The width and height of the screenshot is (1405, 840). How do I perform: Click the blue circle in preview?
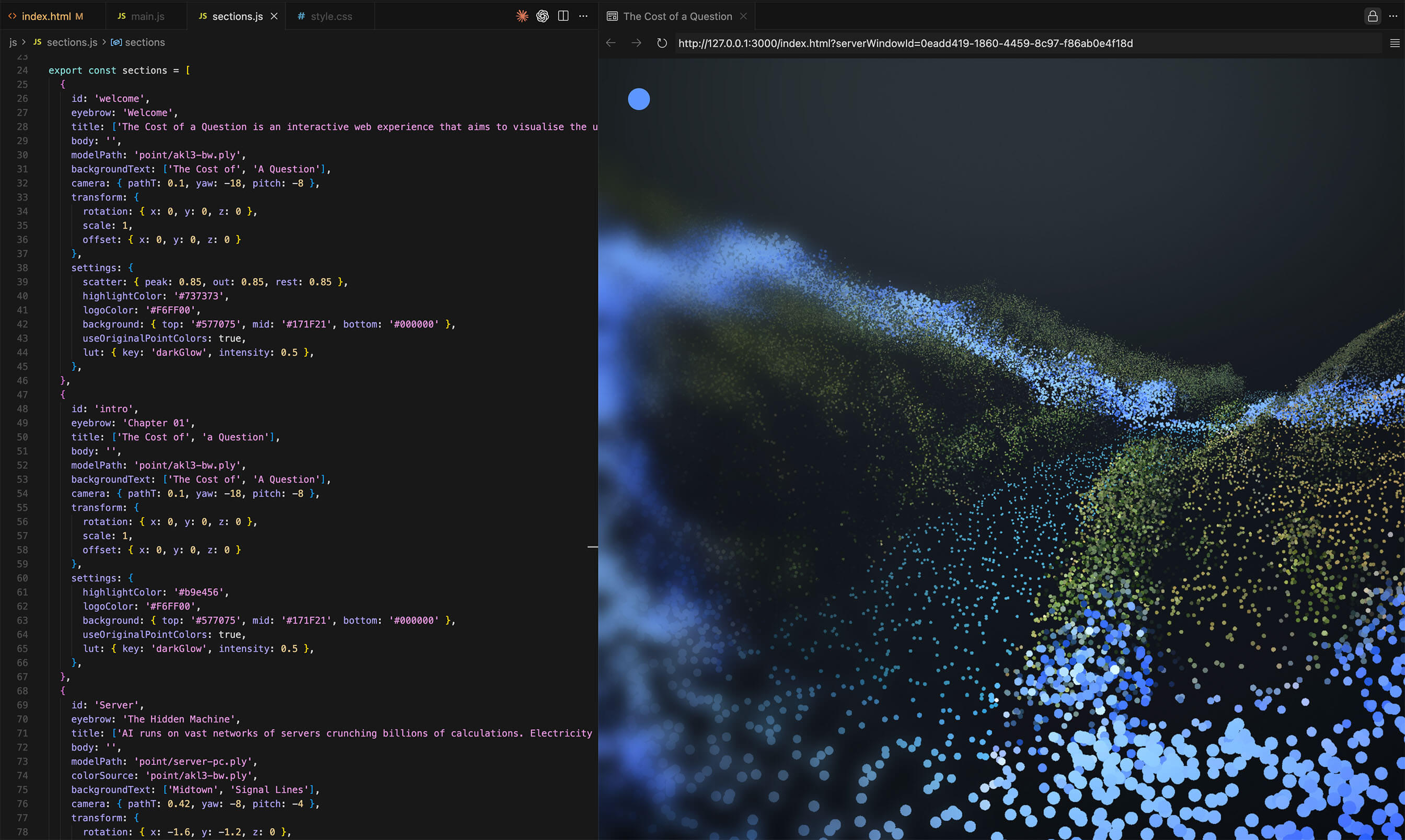(x=639, y=99)
